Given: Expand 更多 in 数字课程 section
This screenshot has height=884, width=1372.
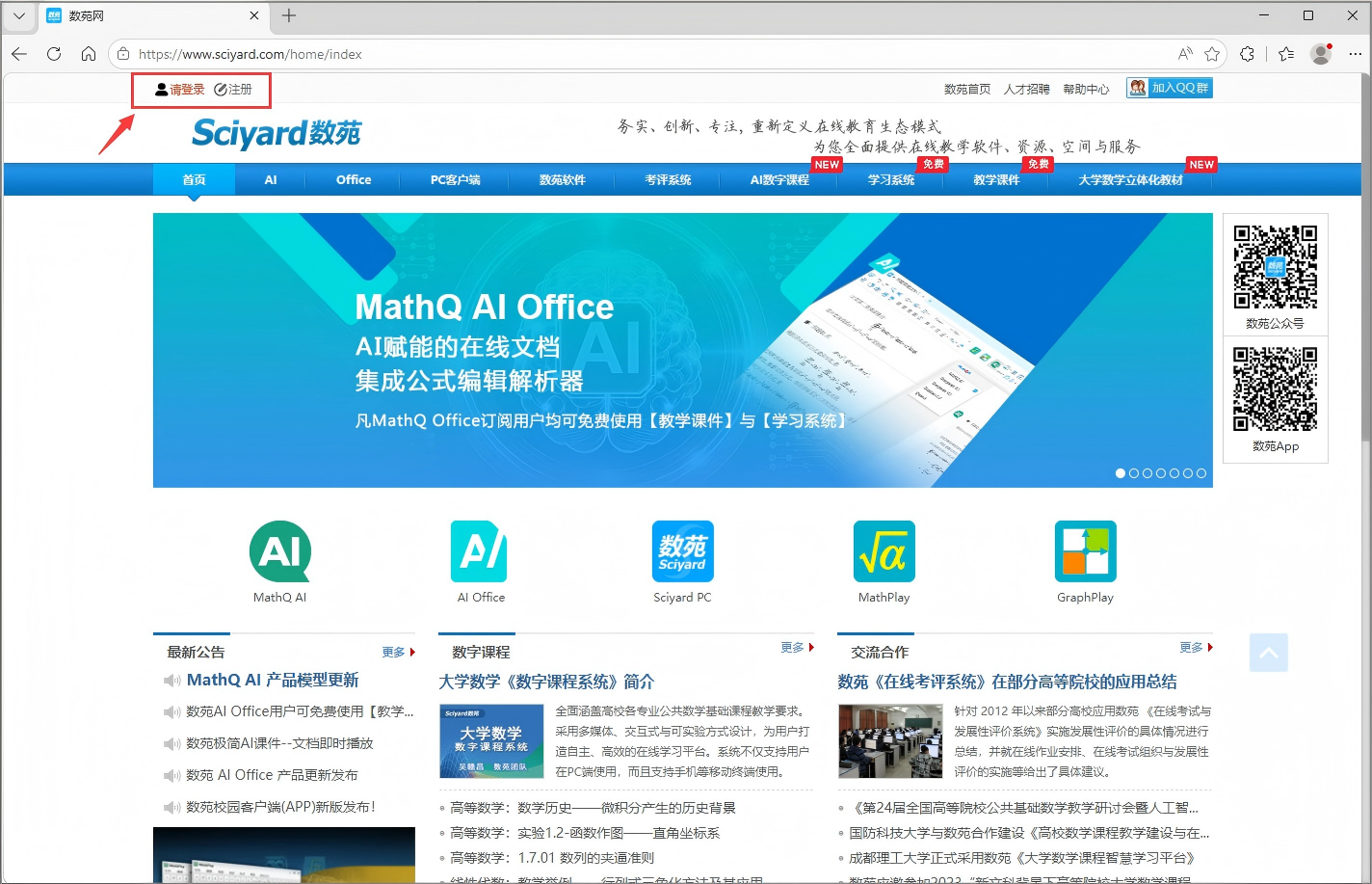Looking at the screenshot, I should click(797, 648).
